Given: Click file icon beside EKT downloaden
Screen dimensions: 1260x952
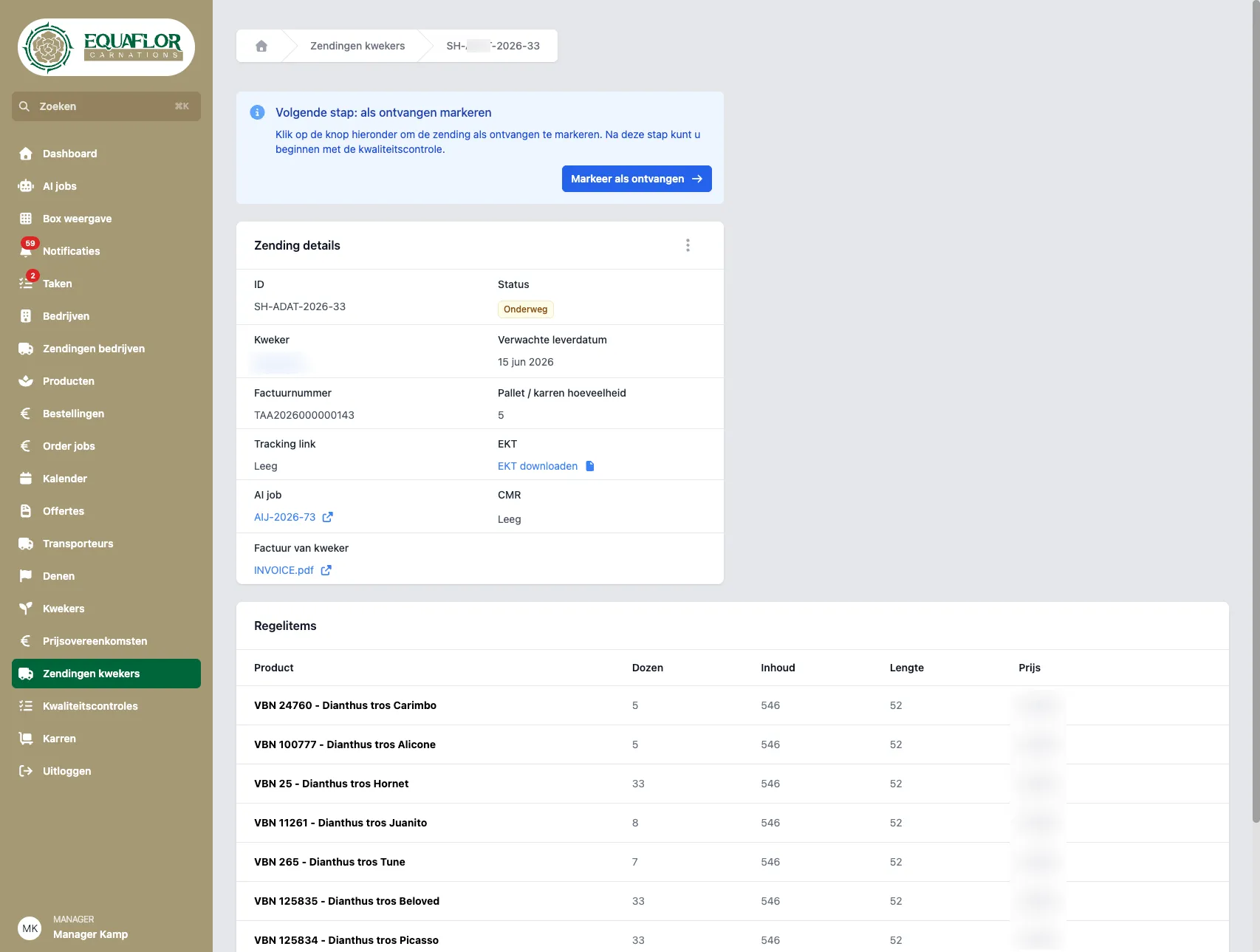Looking at the screenshot, I should point(590,466).
